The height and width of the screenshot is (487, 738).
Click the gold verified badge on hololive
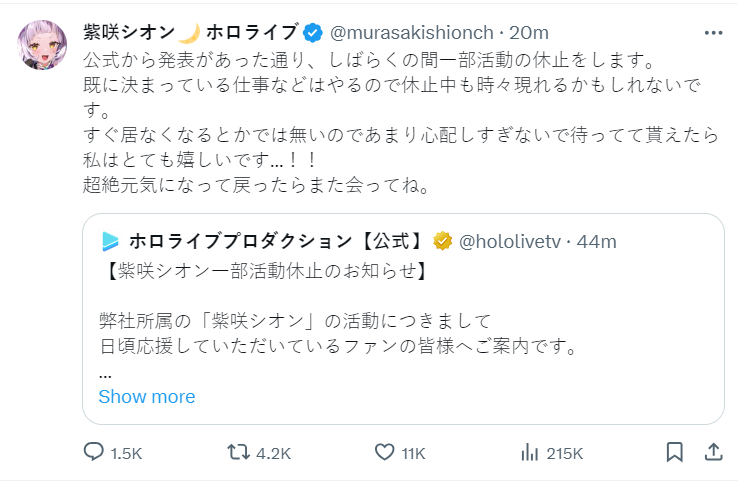click(442, 241)
